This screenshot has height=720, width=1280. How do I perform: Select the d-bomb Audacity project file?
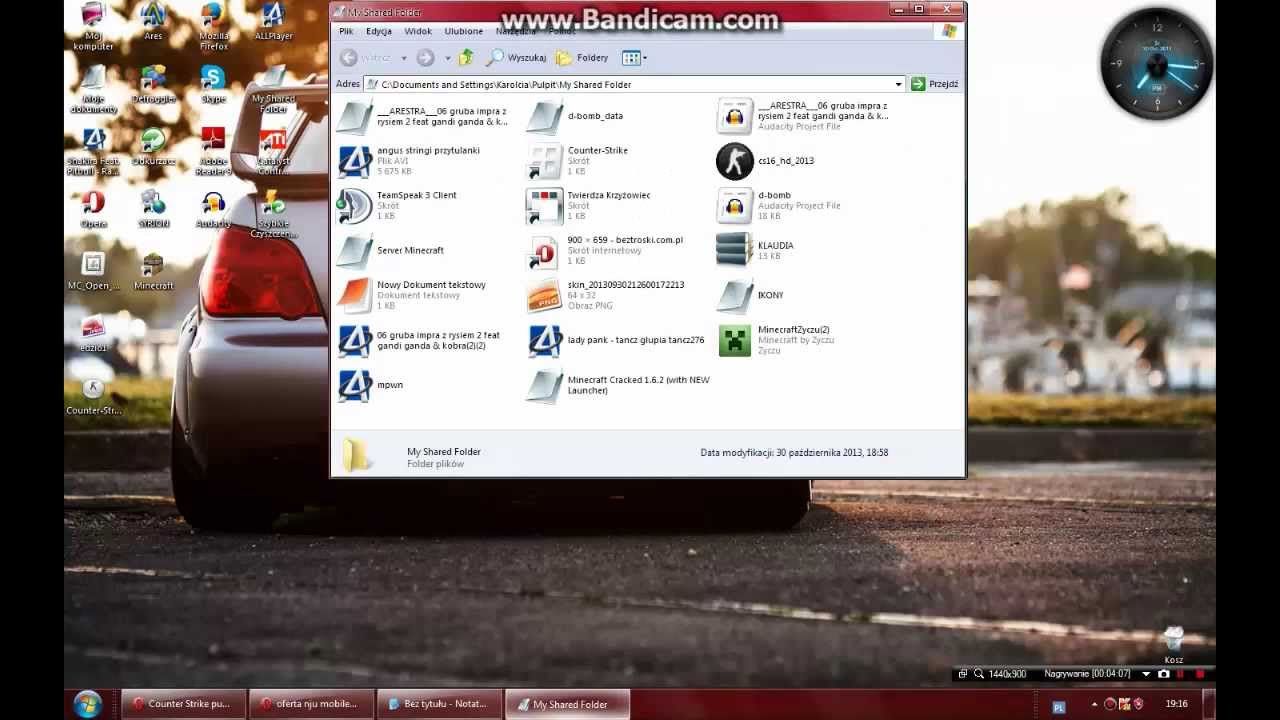(x=779, y=206)
